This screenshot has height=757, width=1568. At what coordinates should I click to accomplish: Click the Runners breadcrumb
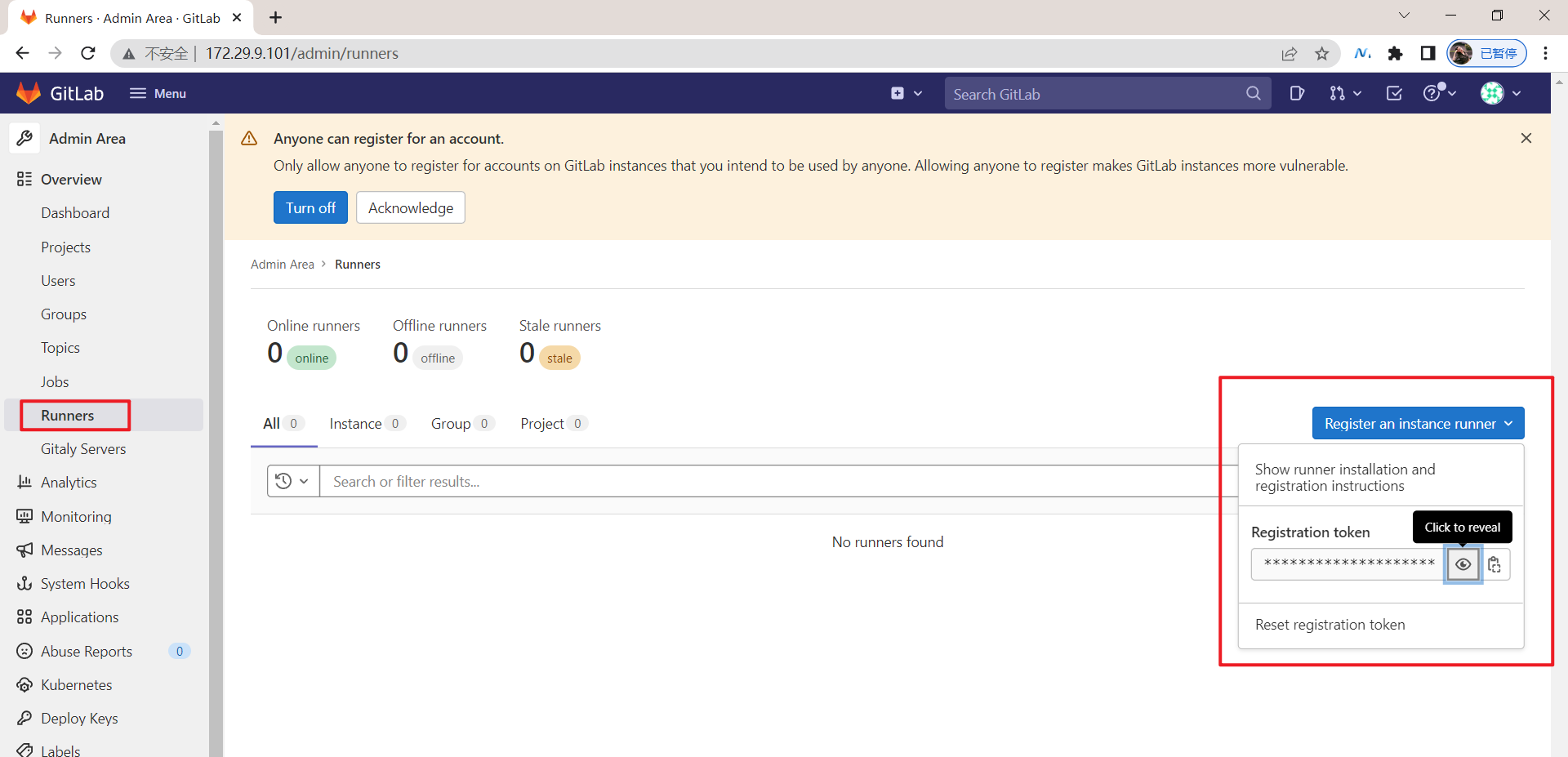(358, 264)
